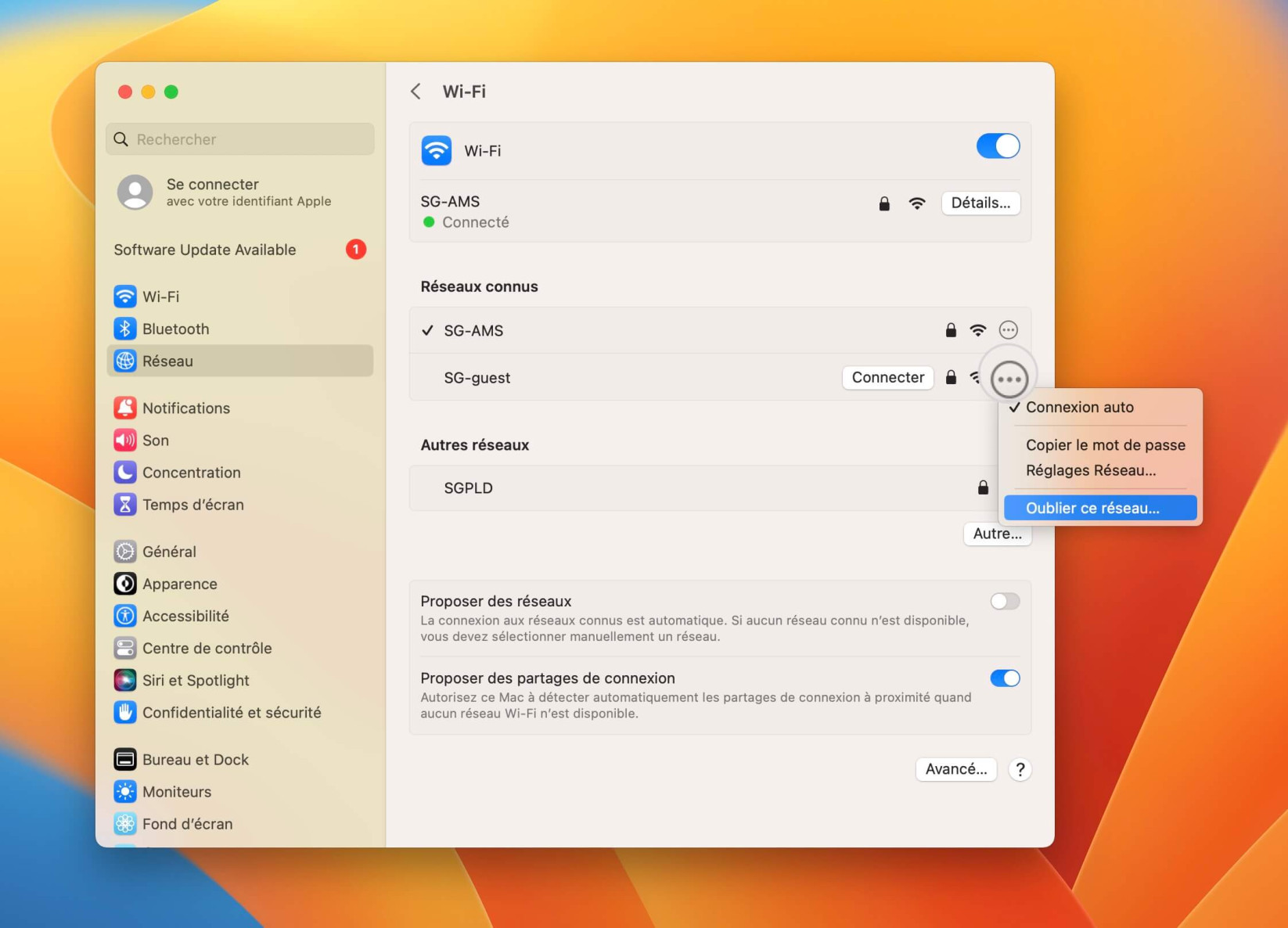Click the back chevron next to Wi-Fi title
1288x928 pixels.
pos(416,91)
